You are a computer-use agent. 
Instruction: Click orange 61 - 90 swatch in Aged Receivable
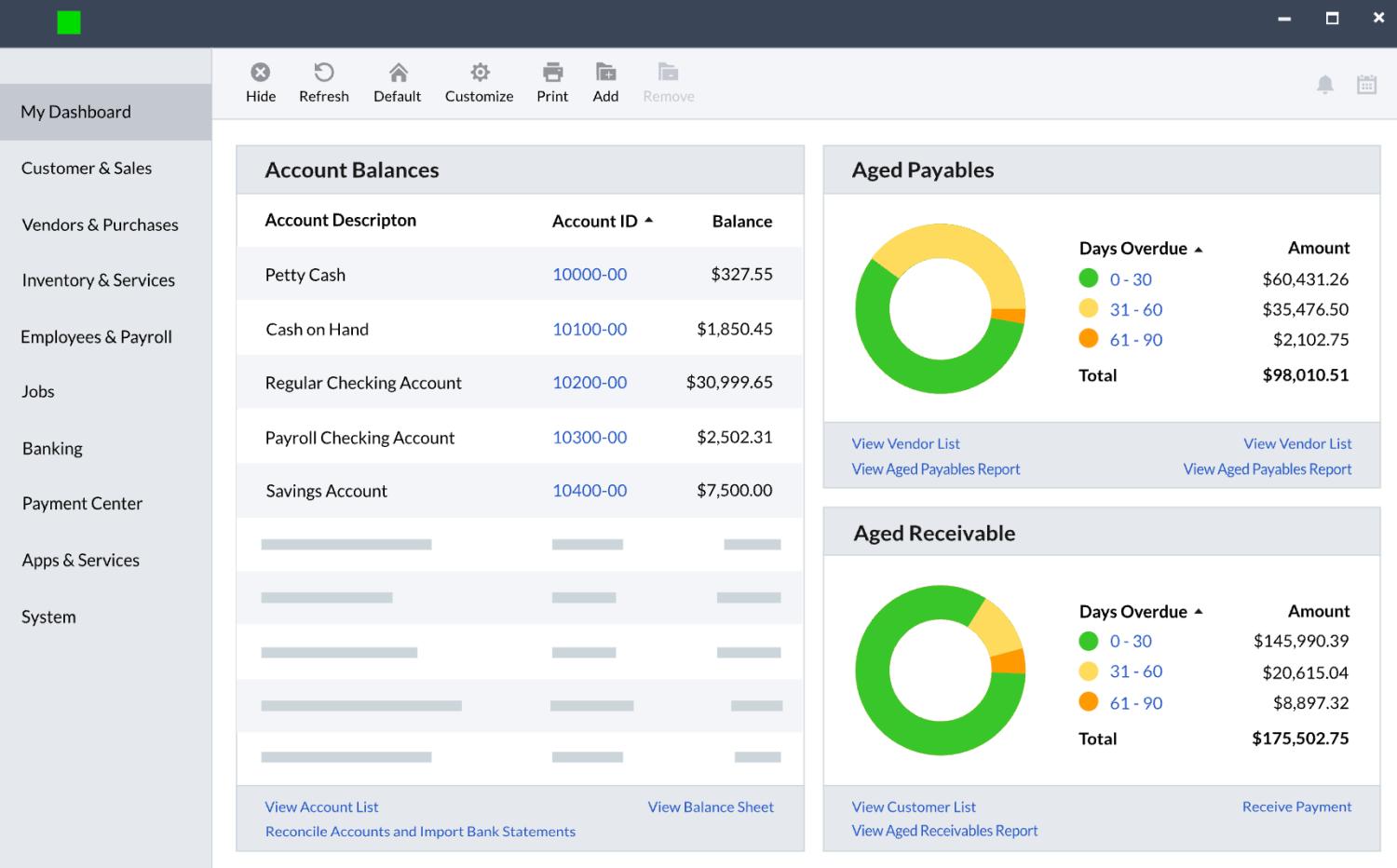tap(1088, 702)
